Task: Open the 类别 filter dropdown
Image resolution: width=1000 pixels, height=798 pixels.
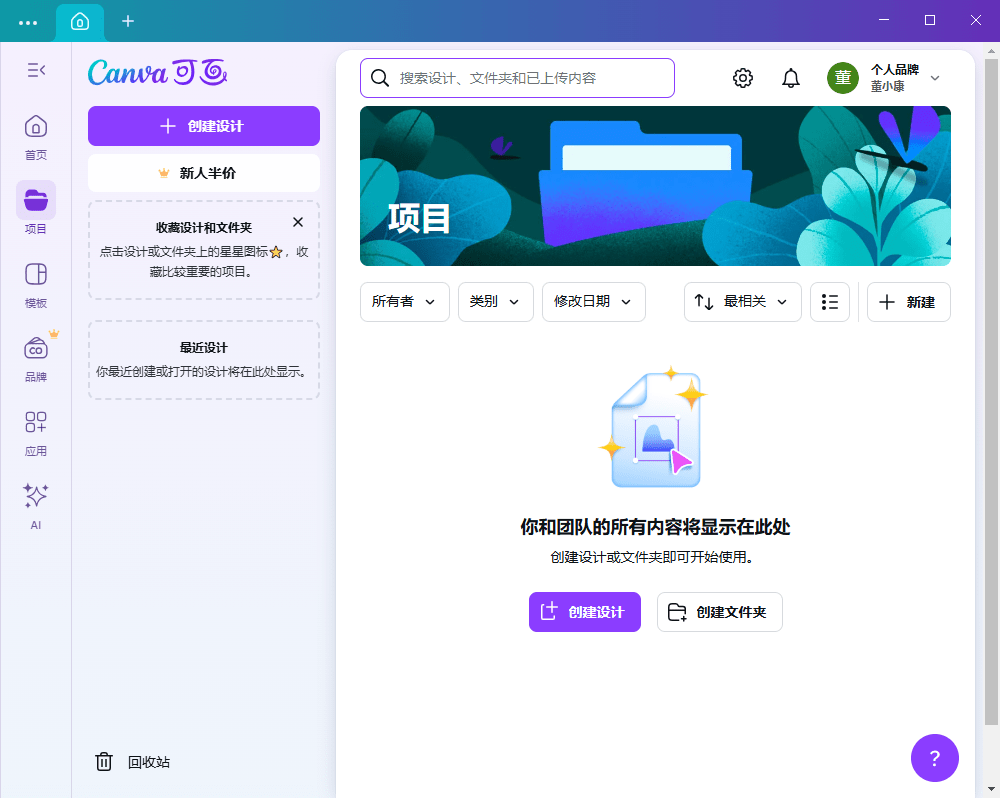Action: (x=495, y=302)
